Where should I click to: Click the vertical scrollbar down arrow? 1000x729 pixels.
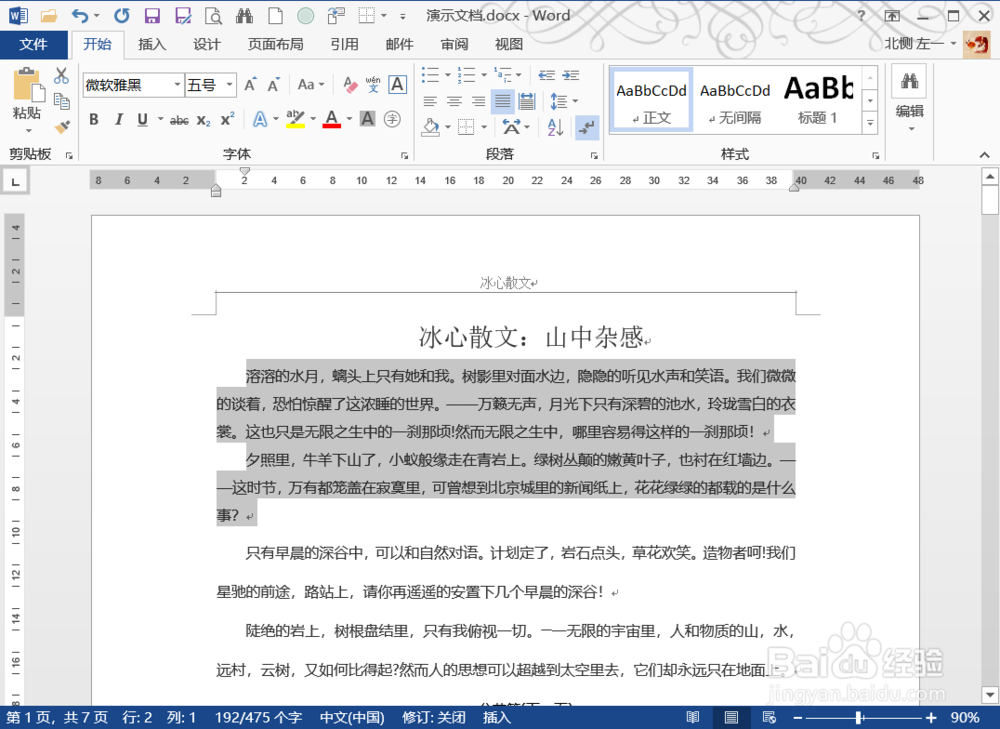click(990, 695)
